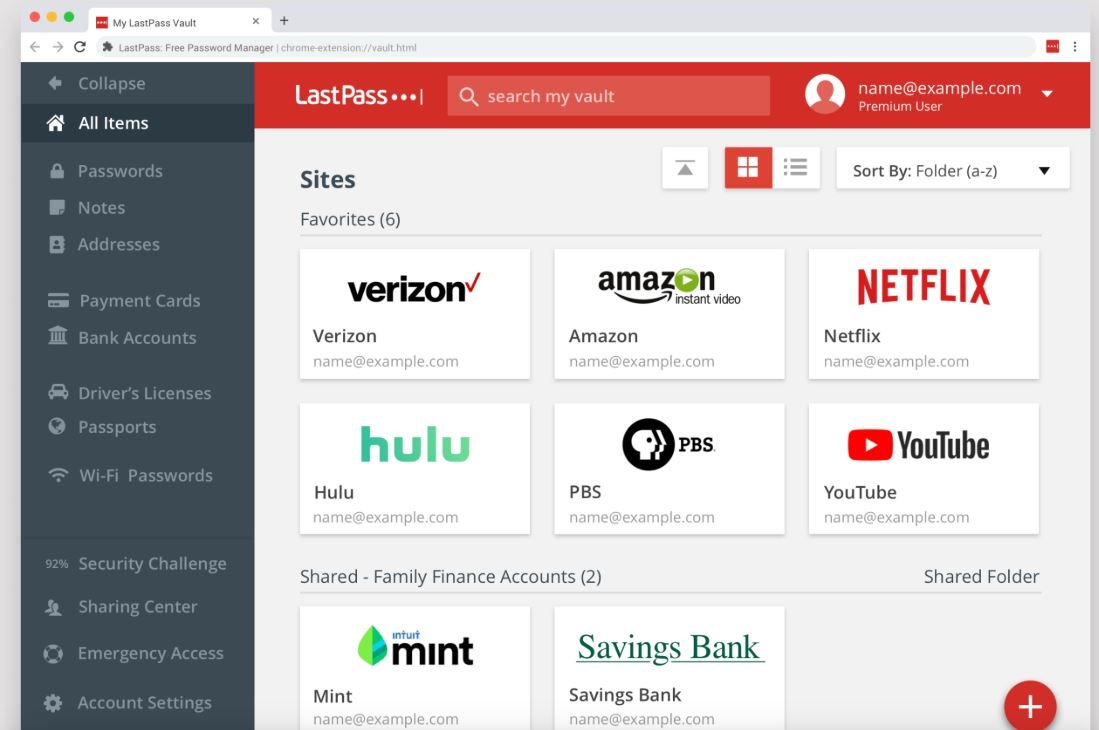Open Payment Cards in the sidebar
Viewport: 1099px width, 730px height.
(139, 301)
